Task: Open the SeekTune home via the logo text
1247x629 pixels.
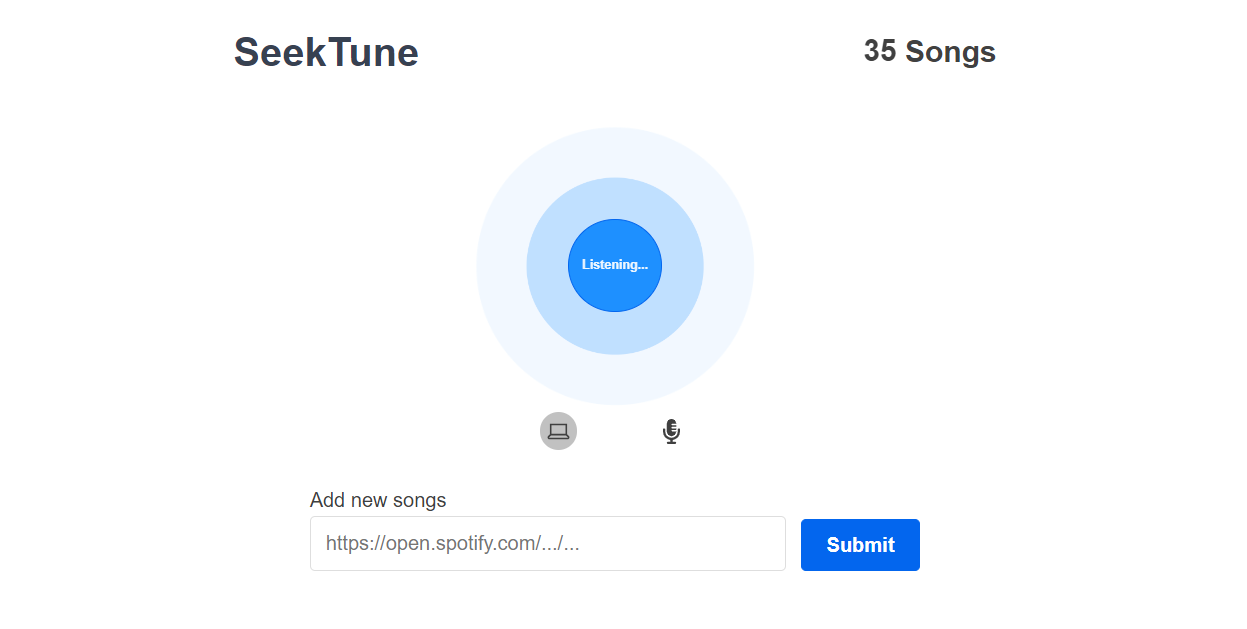Action: tap(325, 52)
